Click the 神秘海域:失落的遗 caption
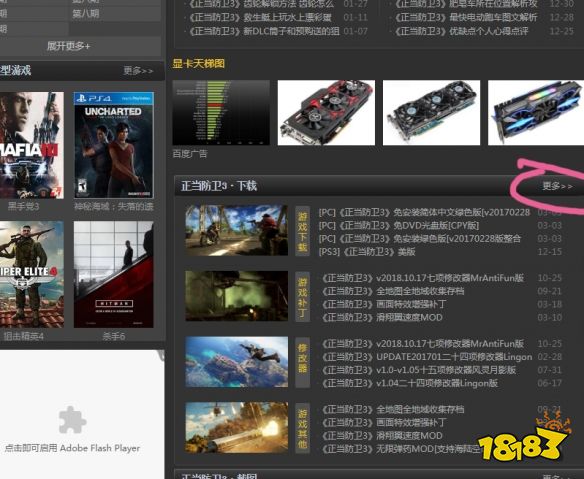This screenshot has width=584, height=479. click(114, 206)
